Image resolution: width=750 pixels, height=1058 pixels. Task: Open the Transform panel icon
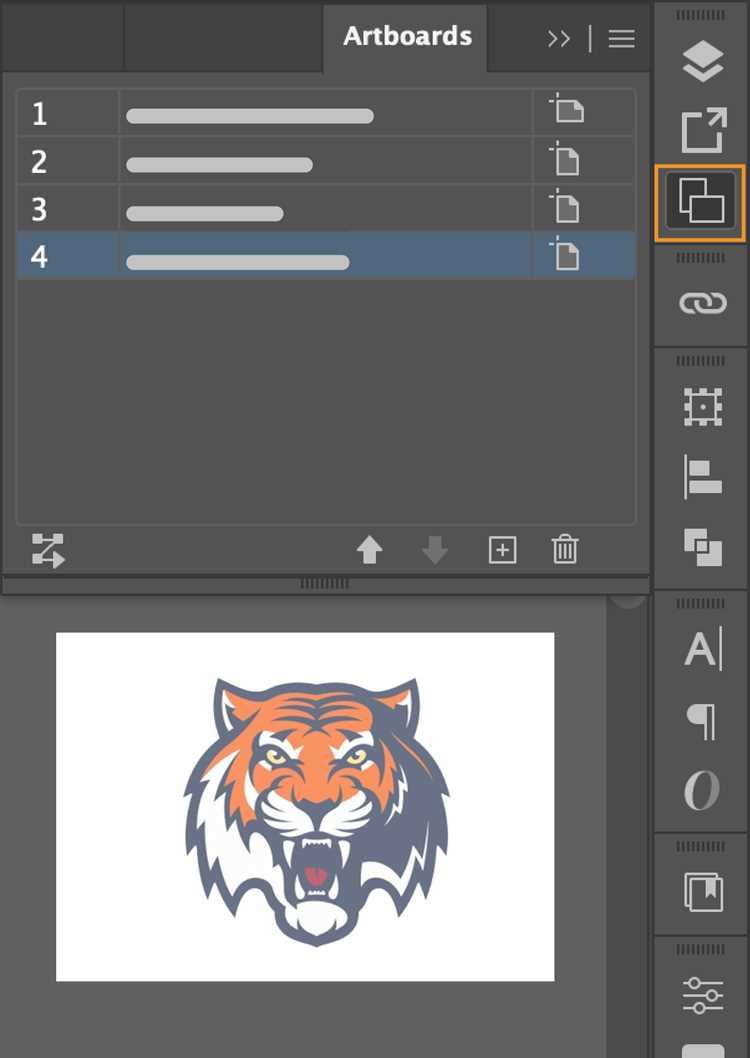703,407
